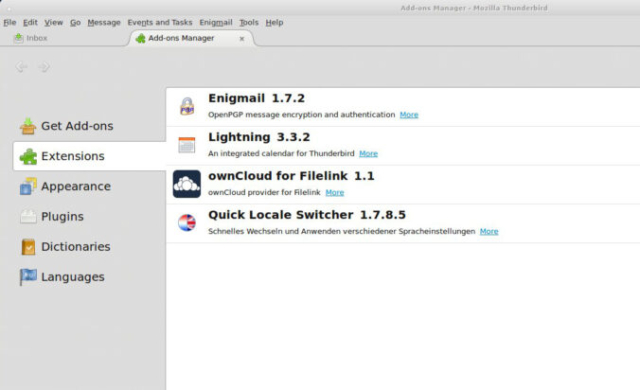Open the Enigmail menu
This screenshot has width=640, height=390.
(216, 22)
